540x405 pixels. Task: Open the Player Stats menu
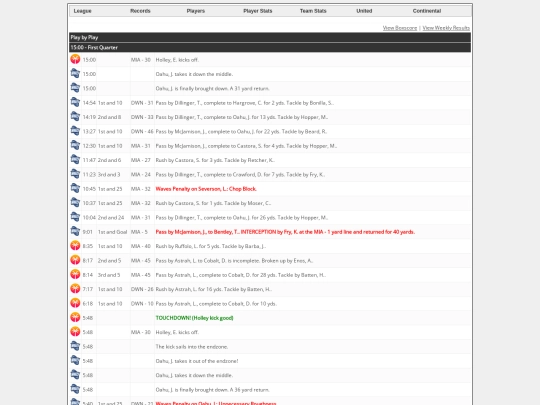(x=258, y=11)
